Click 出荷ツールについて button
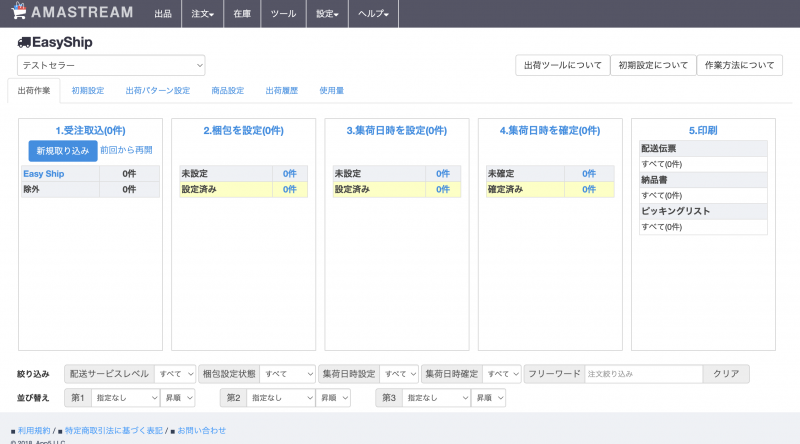800x444 pixels. (563, 65)
